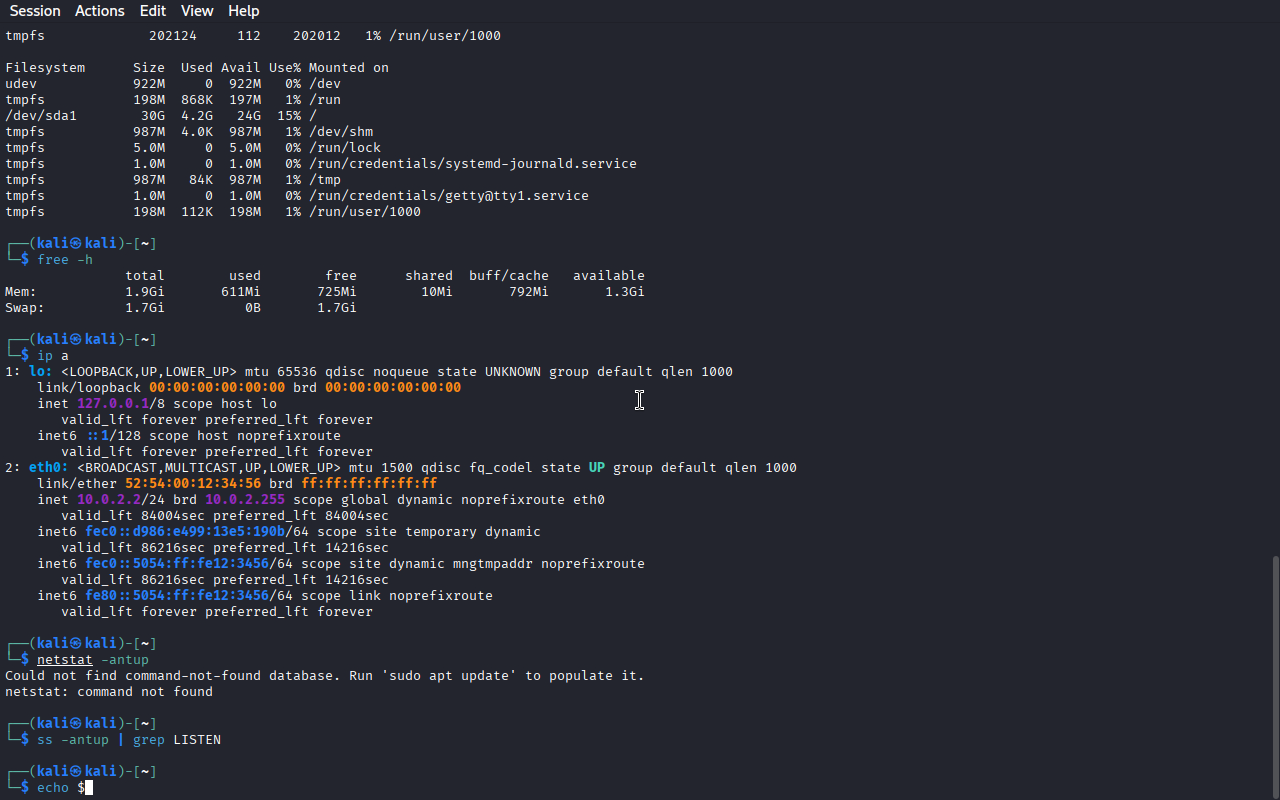Click the ff:ff:ff:ff:ff:ff broadcast MAC
This screenshot has height=800, width=1280.
coord(369,484)
